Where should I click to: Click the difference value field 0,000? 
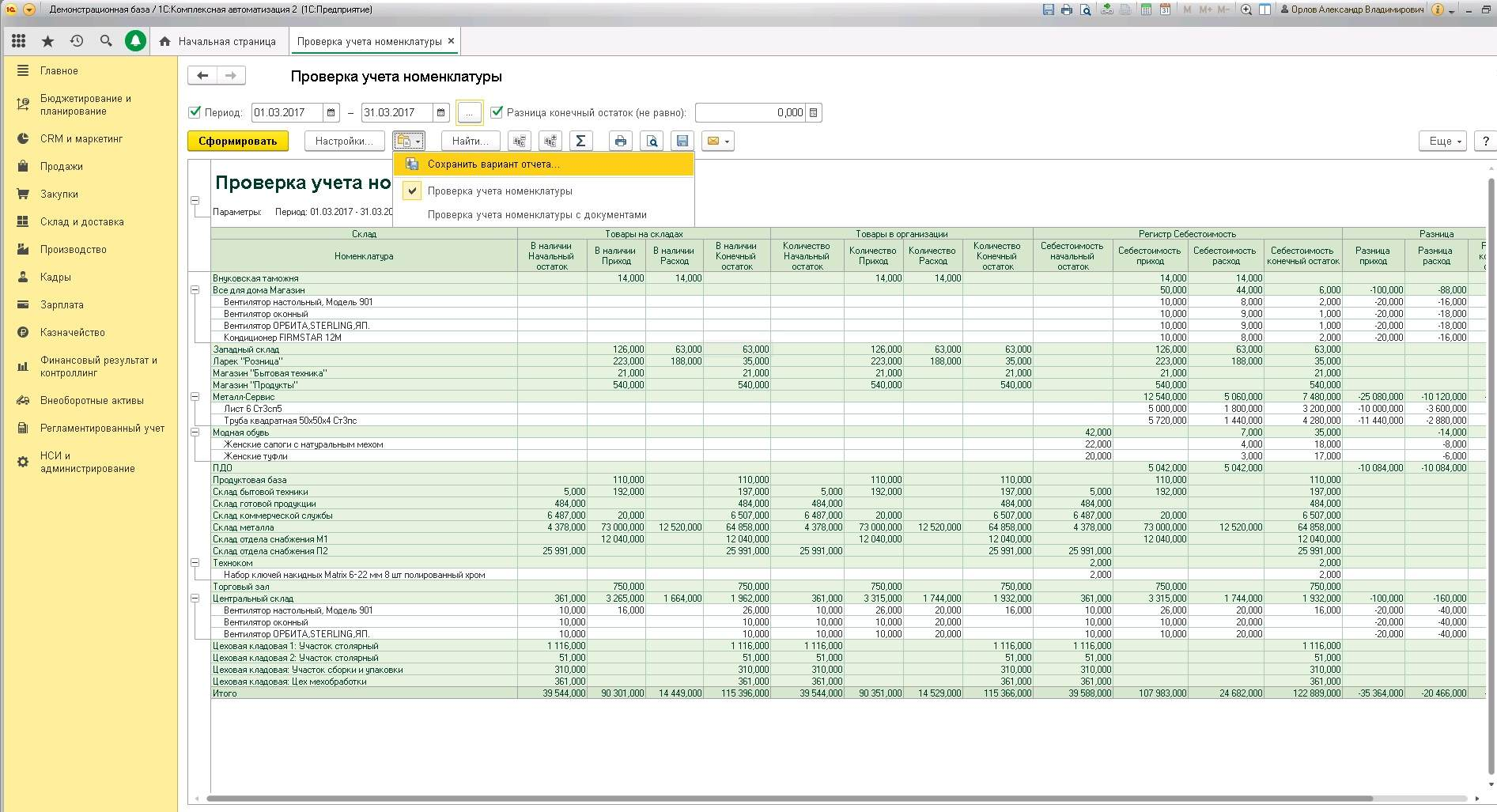pyautogui.click(x=751, y=112)
